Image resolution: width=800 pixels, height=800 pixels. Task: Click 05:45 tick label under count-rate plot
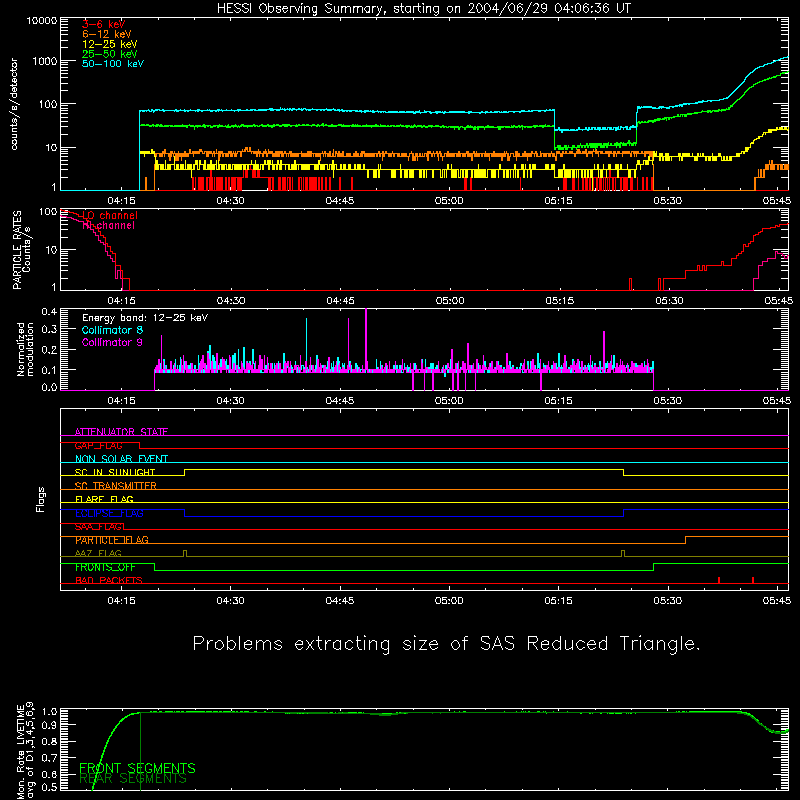point(777,201)
